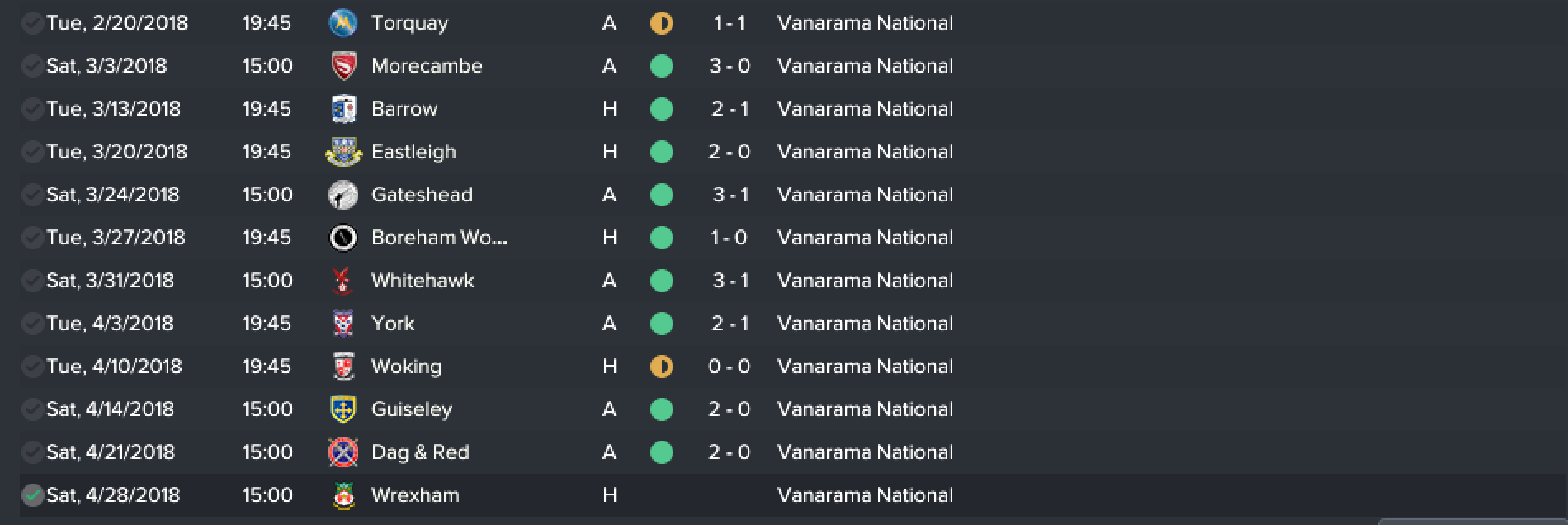
Task: Open the 1 - 1 Torquay match result
Action: [x=730, y=23]
